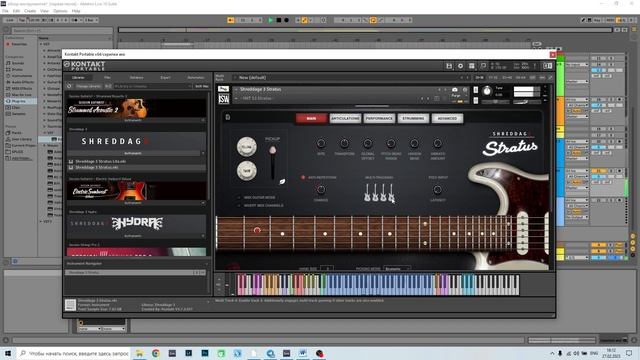This screenshot has width=640, height=360.
Task: Open the notification center icon in system tray
Action: [629, 353]
